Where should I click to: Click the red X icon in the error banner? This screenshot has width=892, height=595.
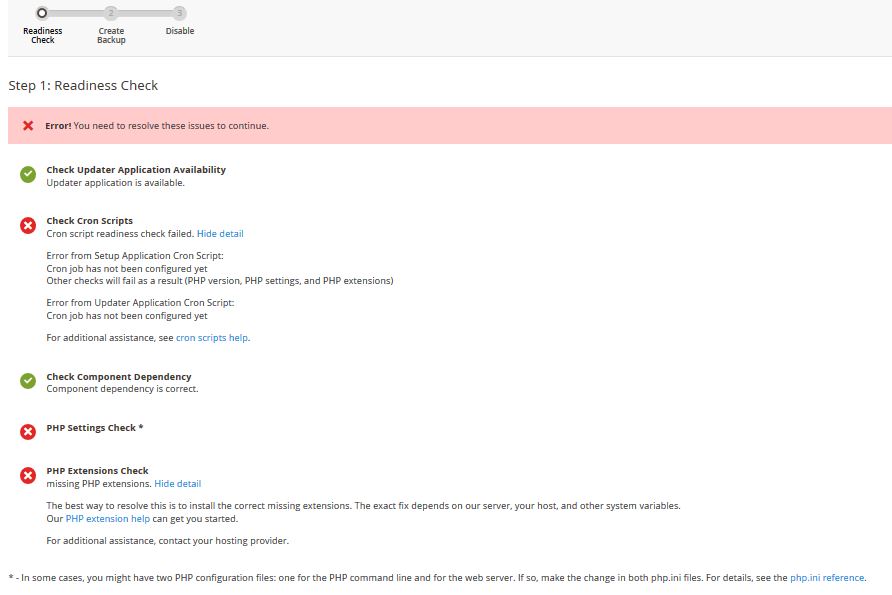[x=28, y=124]
